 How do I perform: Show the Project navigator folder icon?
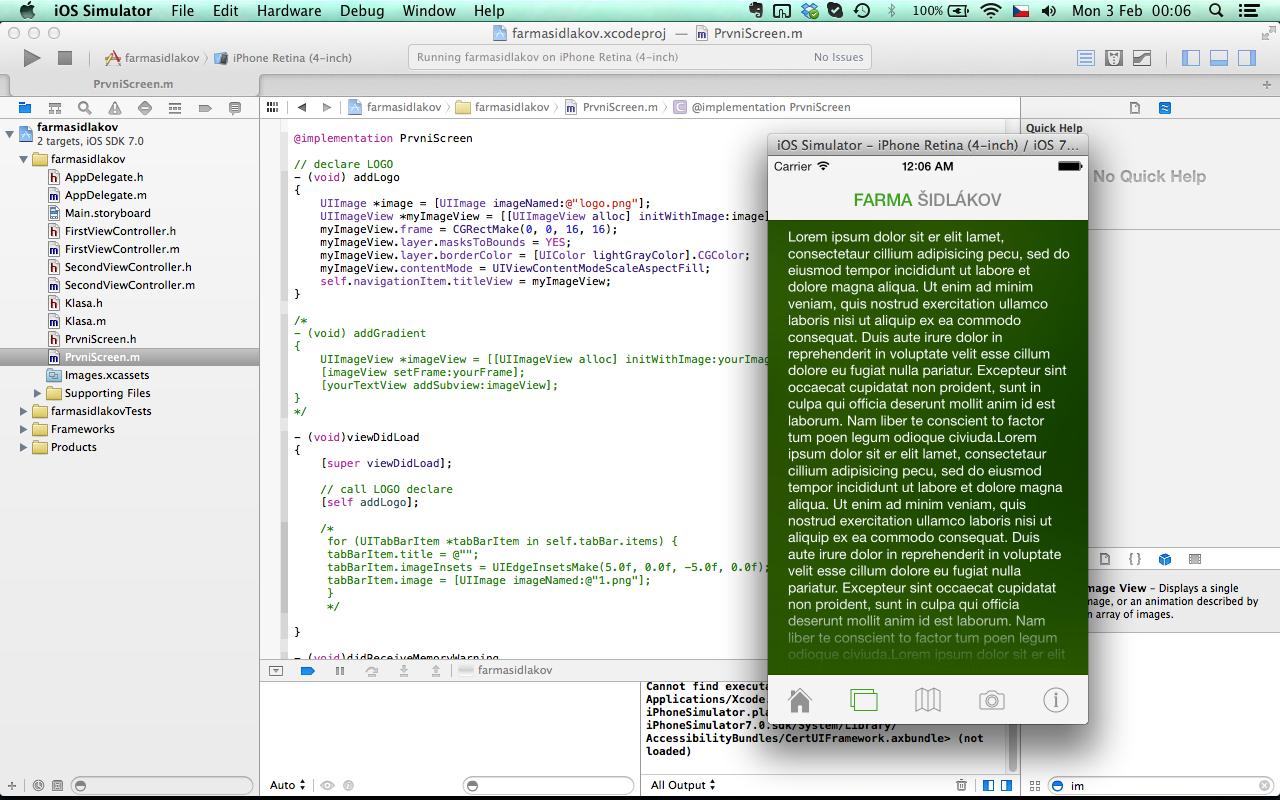click(25, 108)
